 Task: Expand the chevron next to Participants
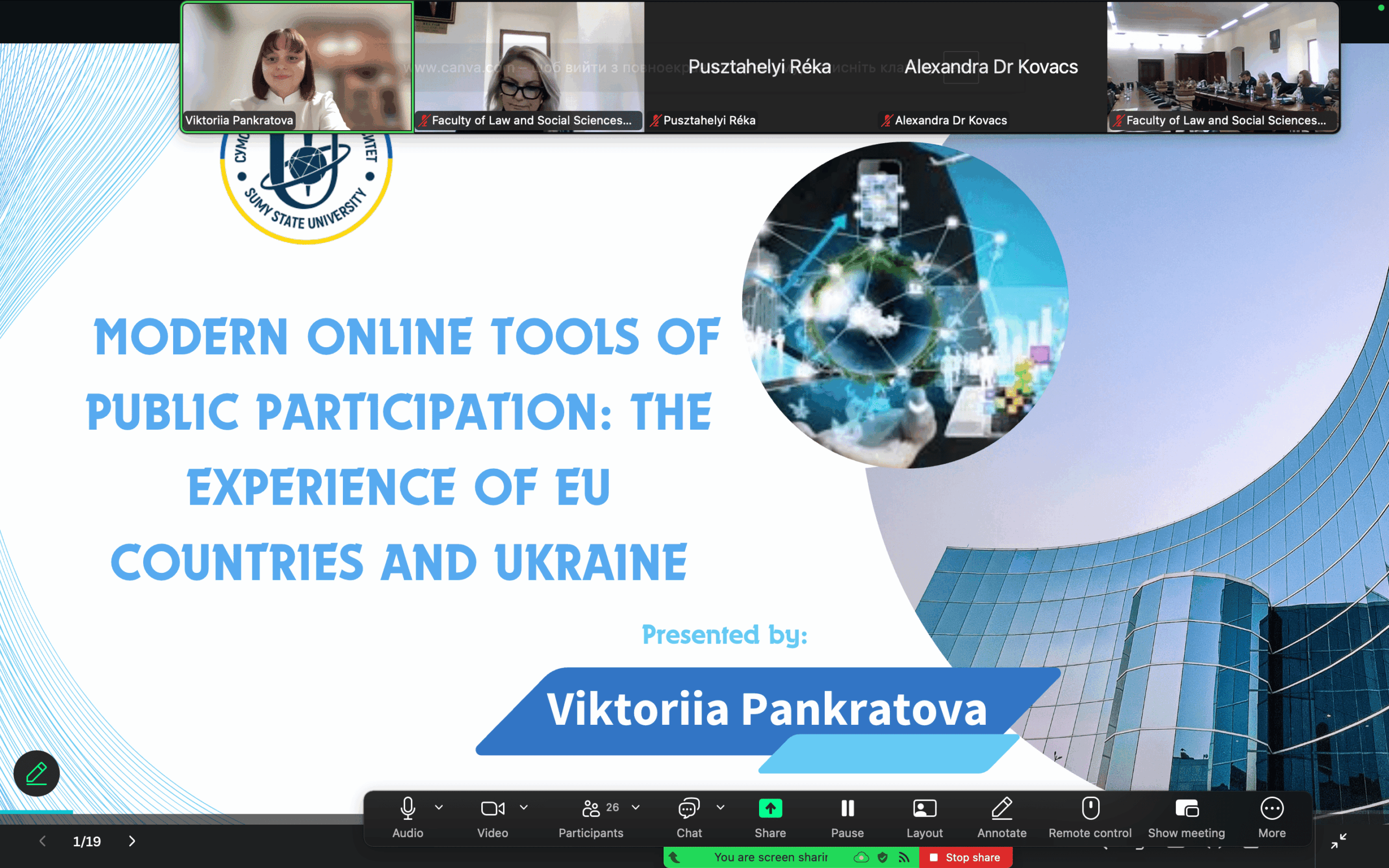coord(636,807)
